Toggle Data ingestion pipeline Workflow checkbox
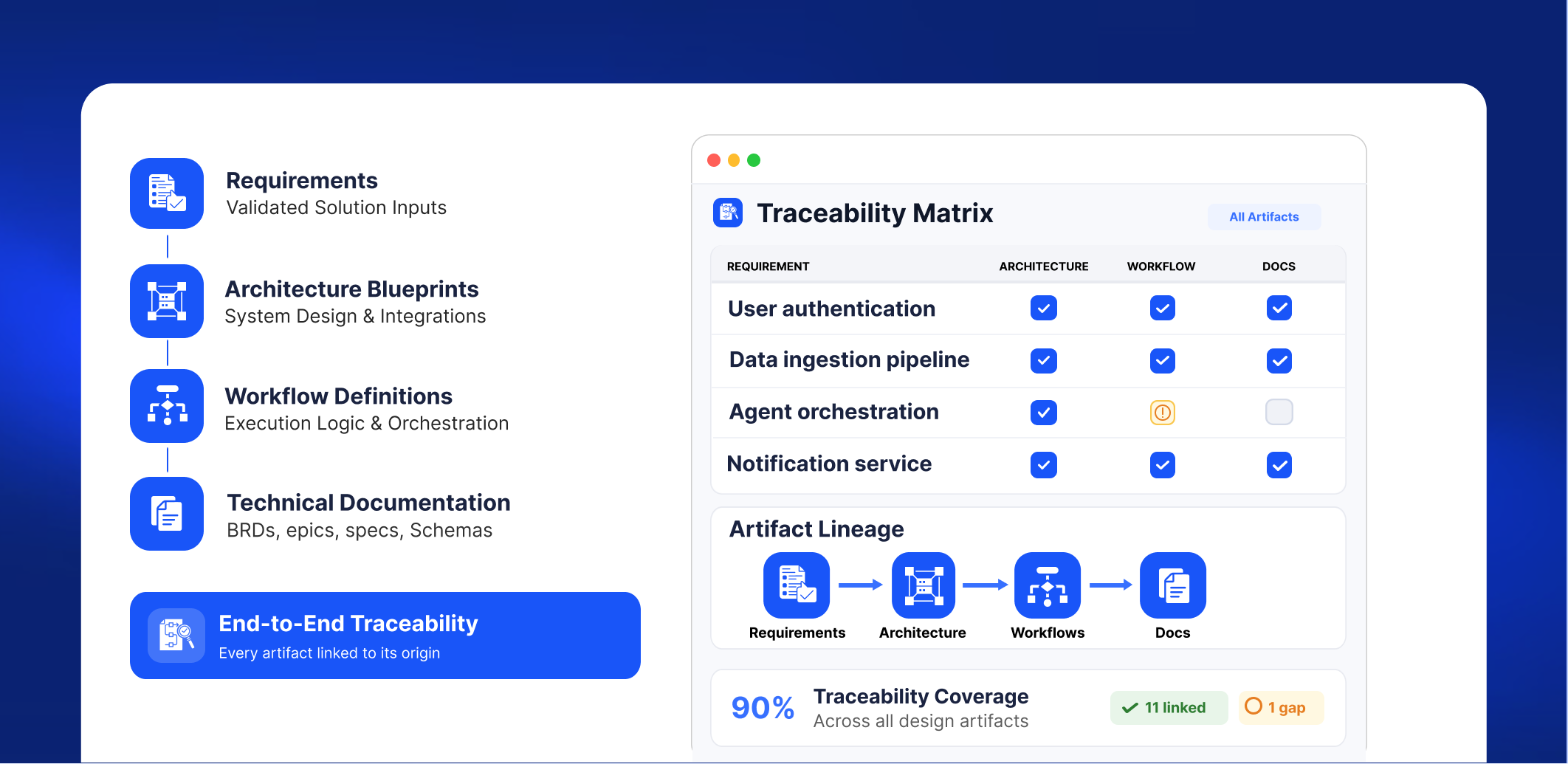The height and width of the screenshot is (764, 1568). click(1162, 360)
